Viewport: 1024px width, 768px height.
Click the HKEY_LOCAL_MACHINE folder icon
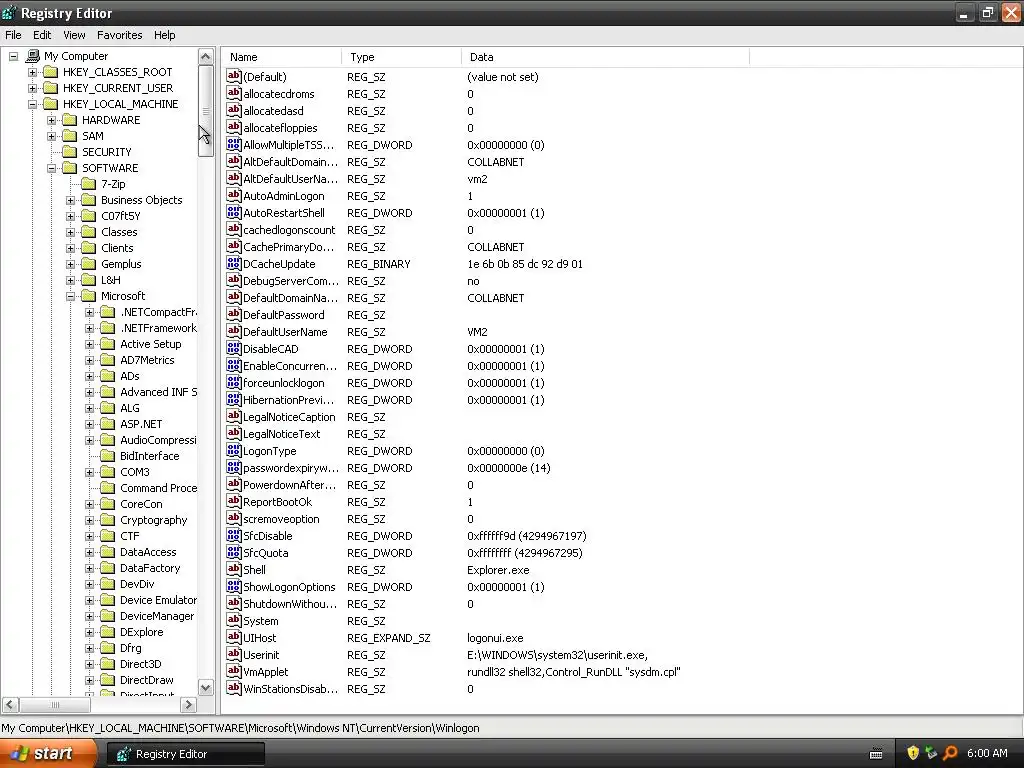pyautogui.click(x=51, y=104)
